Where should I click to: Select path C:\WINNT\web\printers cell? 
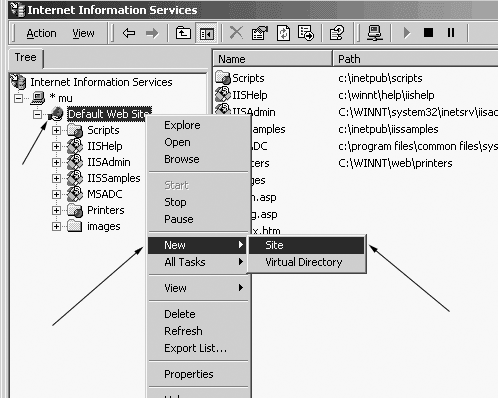pyautogui.click(x=395, y=163)
